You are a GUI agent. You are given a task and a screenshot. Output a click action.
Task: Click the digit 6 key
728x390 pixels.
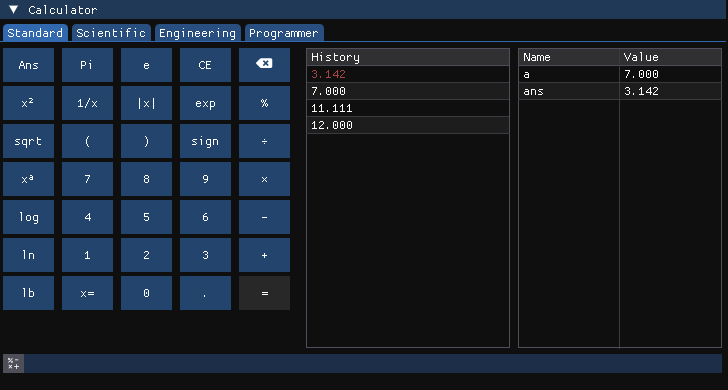click(205, 217)
